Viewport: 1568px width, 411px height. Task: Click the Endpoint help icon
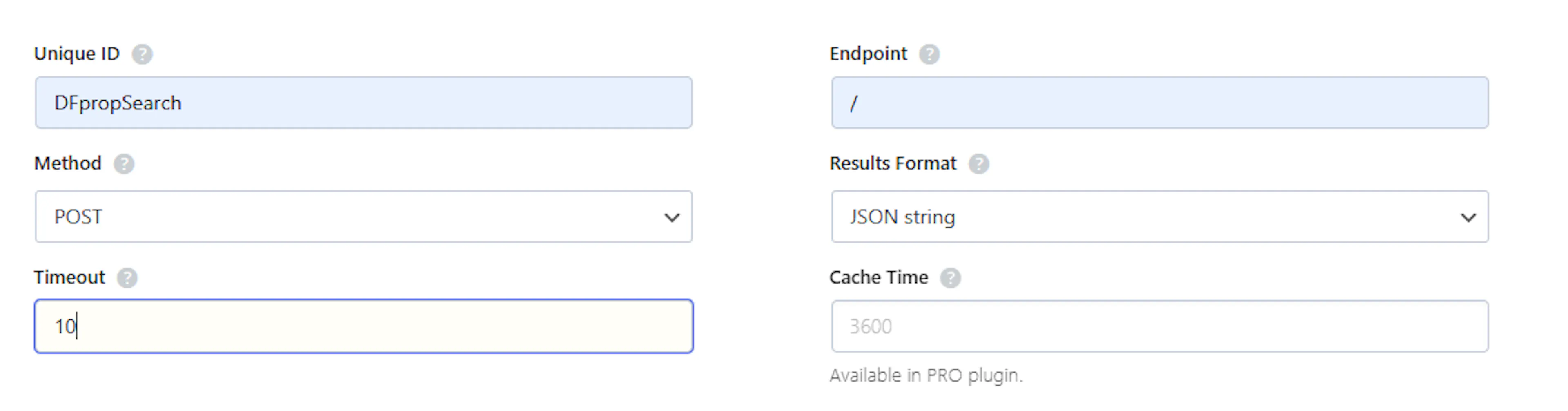(929, 54)
